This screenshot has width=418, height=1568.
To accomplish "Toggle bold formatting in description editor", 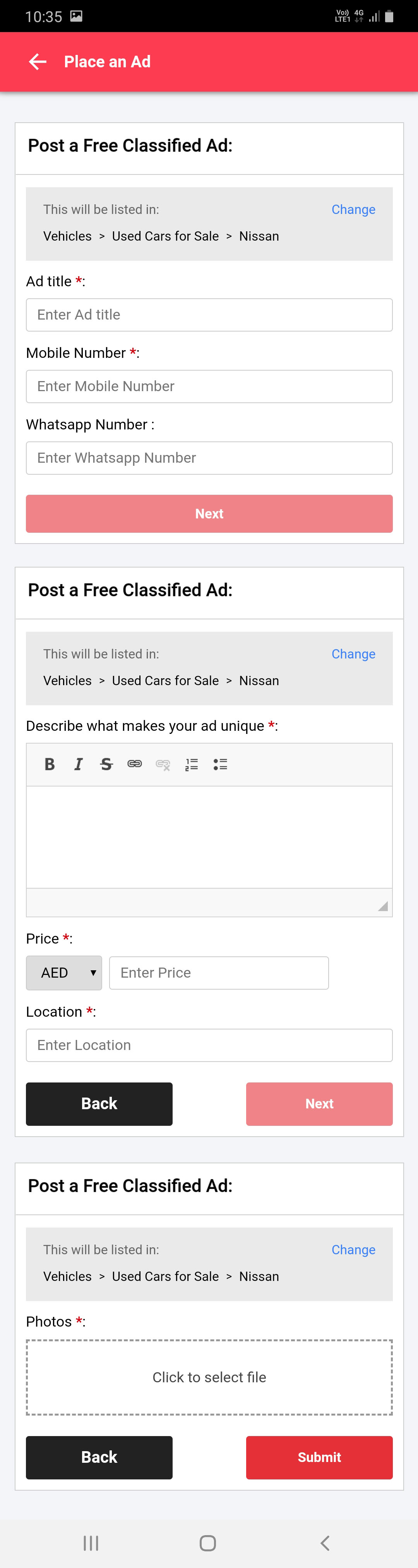I will [50, 764].
